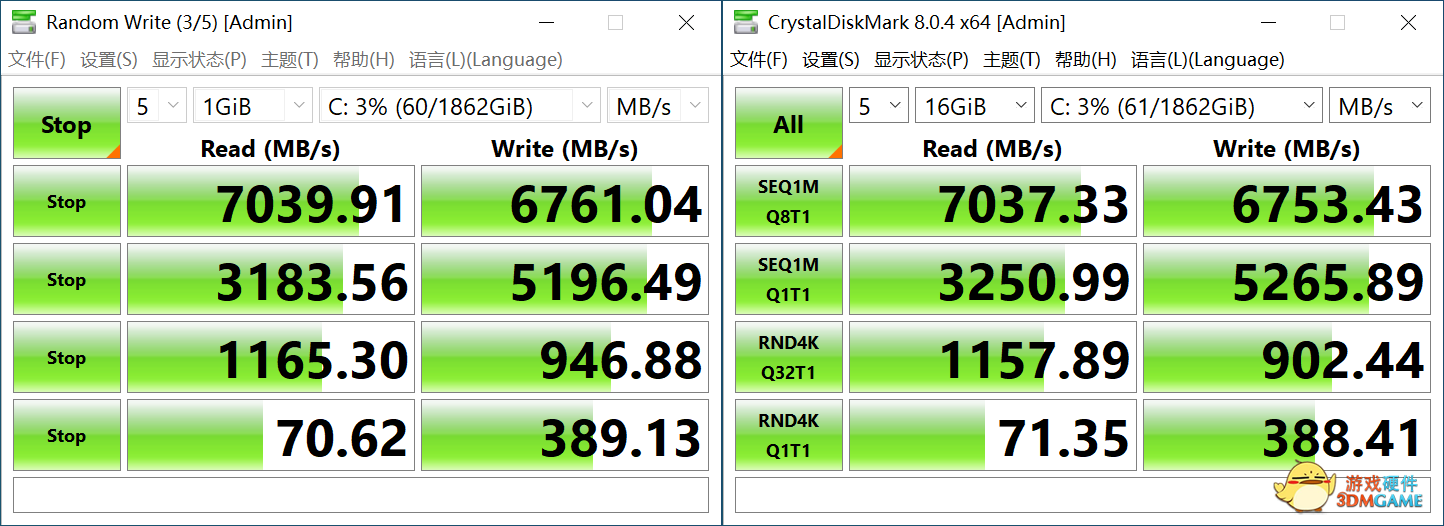The height and width of the screenshot is (526, 1444).
Task: Click the green All benchmark button
Action: [x=788, y=124]
